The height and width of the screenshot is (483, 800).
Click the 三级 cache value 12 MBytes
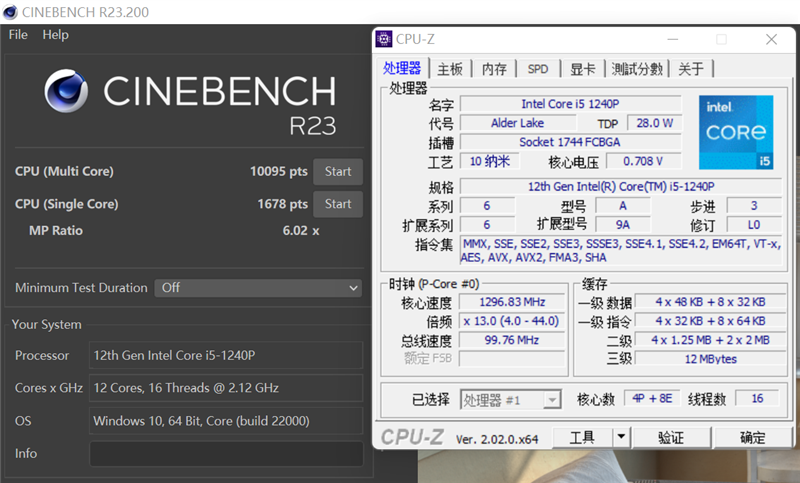(x=710, y=359)
